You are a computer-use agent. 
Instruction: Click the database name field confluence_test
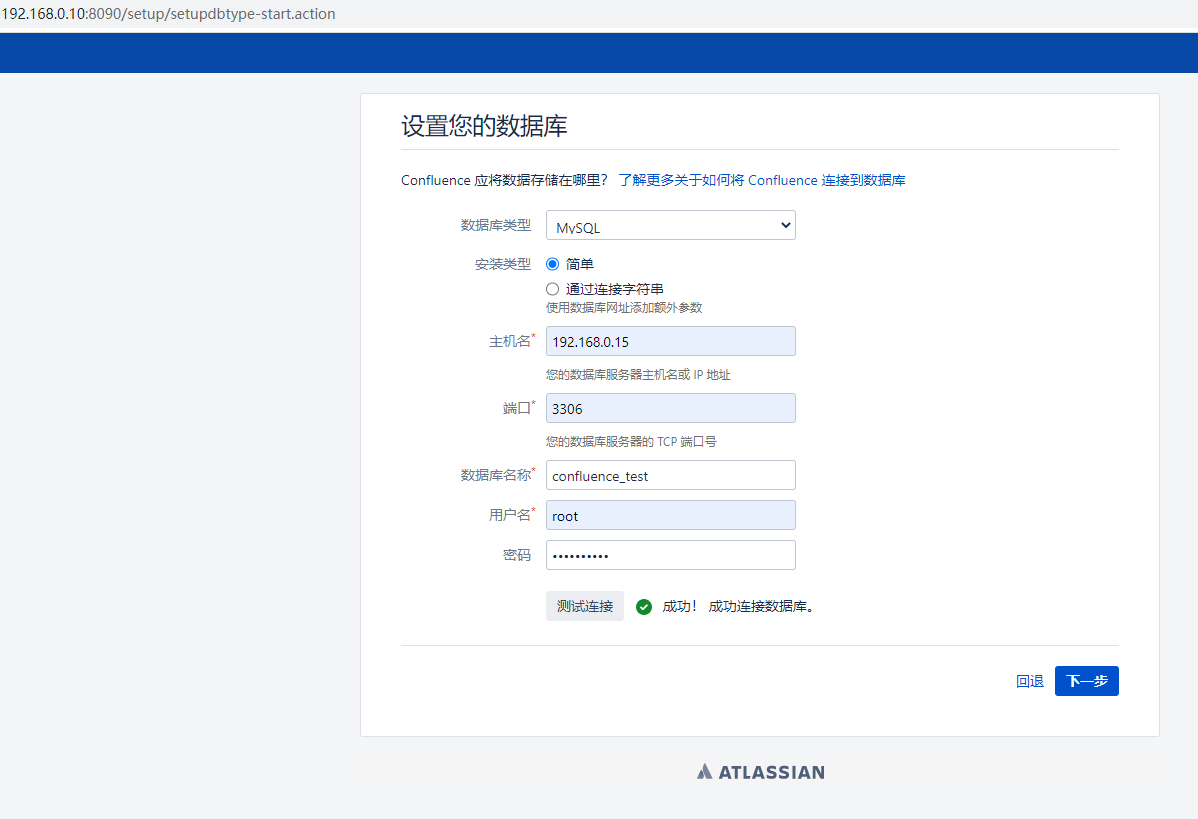[x=670, y=475]
